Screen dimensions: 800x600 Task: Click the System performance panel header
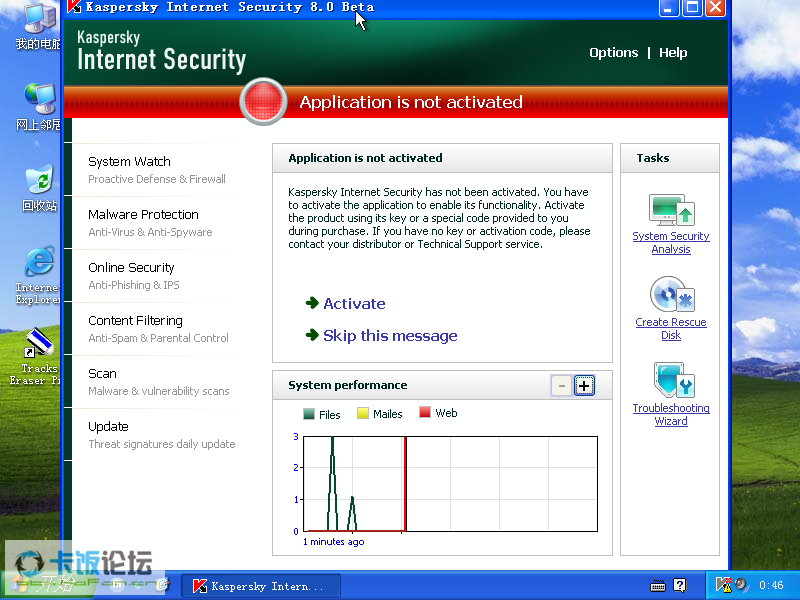tap(442, 385)
